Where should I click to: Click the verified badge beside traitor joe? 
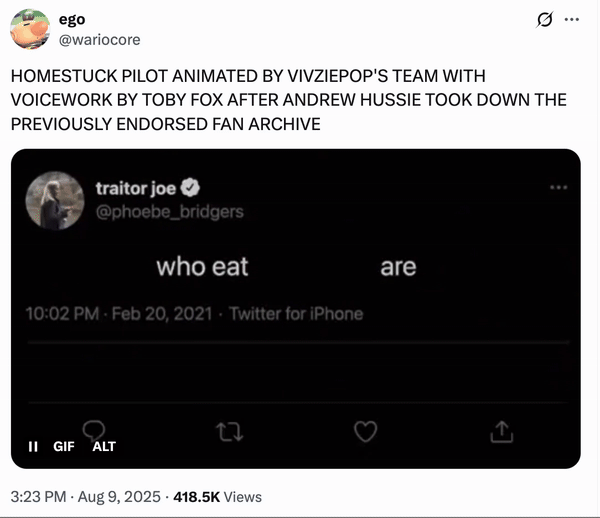point(188,188)
